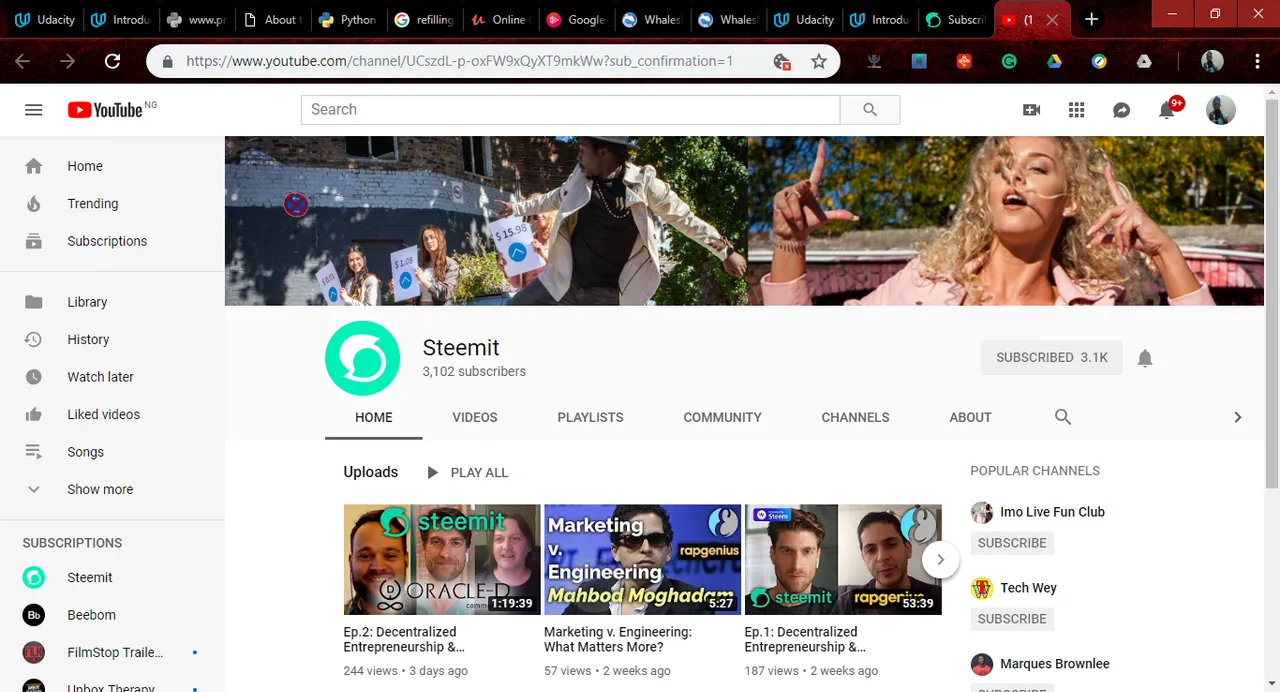Screen dimensions: 1280x692
Task: Open Liked videos in the sidebar
Action: click(x=112, y=414)
